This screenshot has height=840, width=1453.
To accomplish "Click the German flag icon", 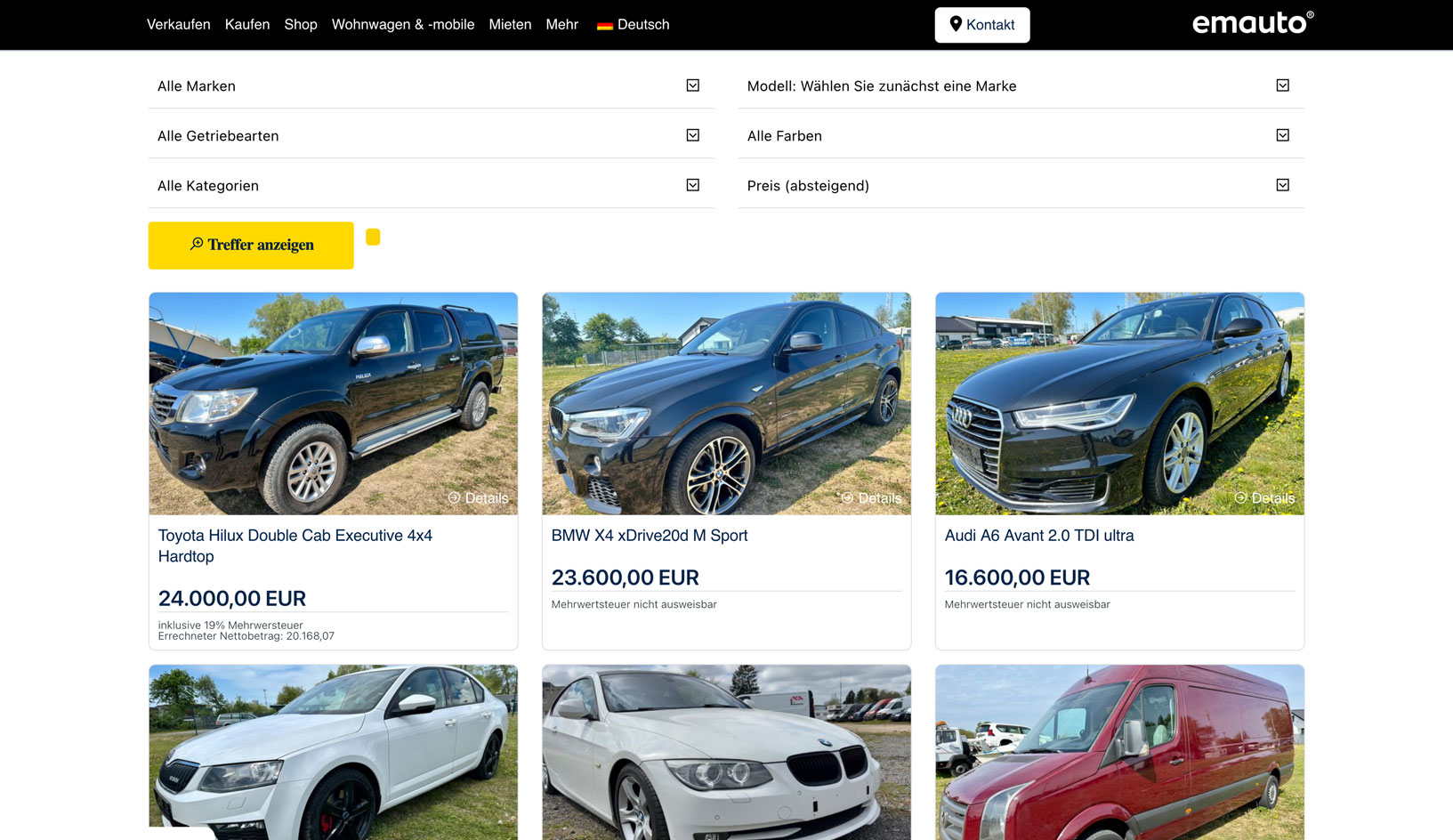I will point(605,26).
